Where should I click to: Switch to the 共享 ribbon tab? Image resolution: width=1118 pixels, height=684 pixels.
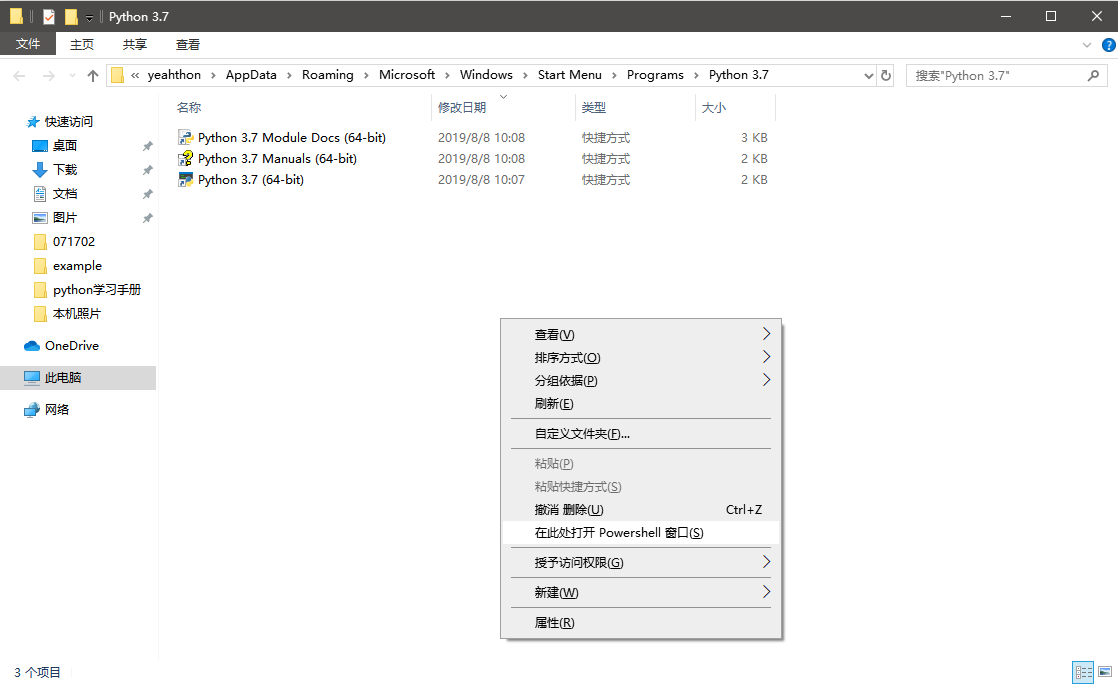coord(136,44)
